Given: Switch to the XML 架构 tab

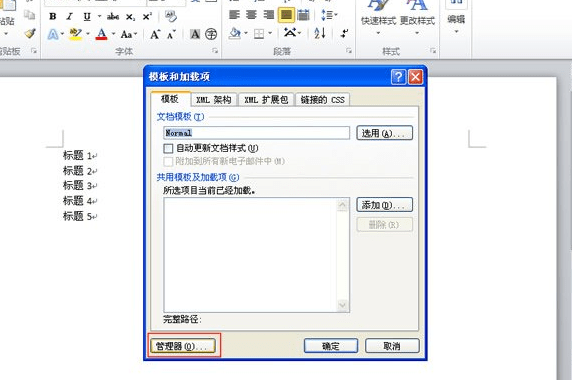Looking at the screenshot, I should (x=214, y=100).
